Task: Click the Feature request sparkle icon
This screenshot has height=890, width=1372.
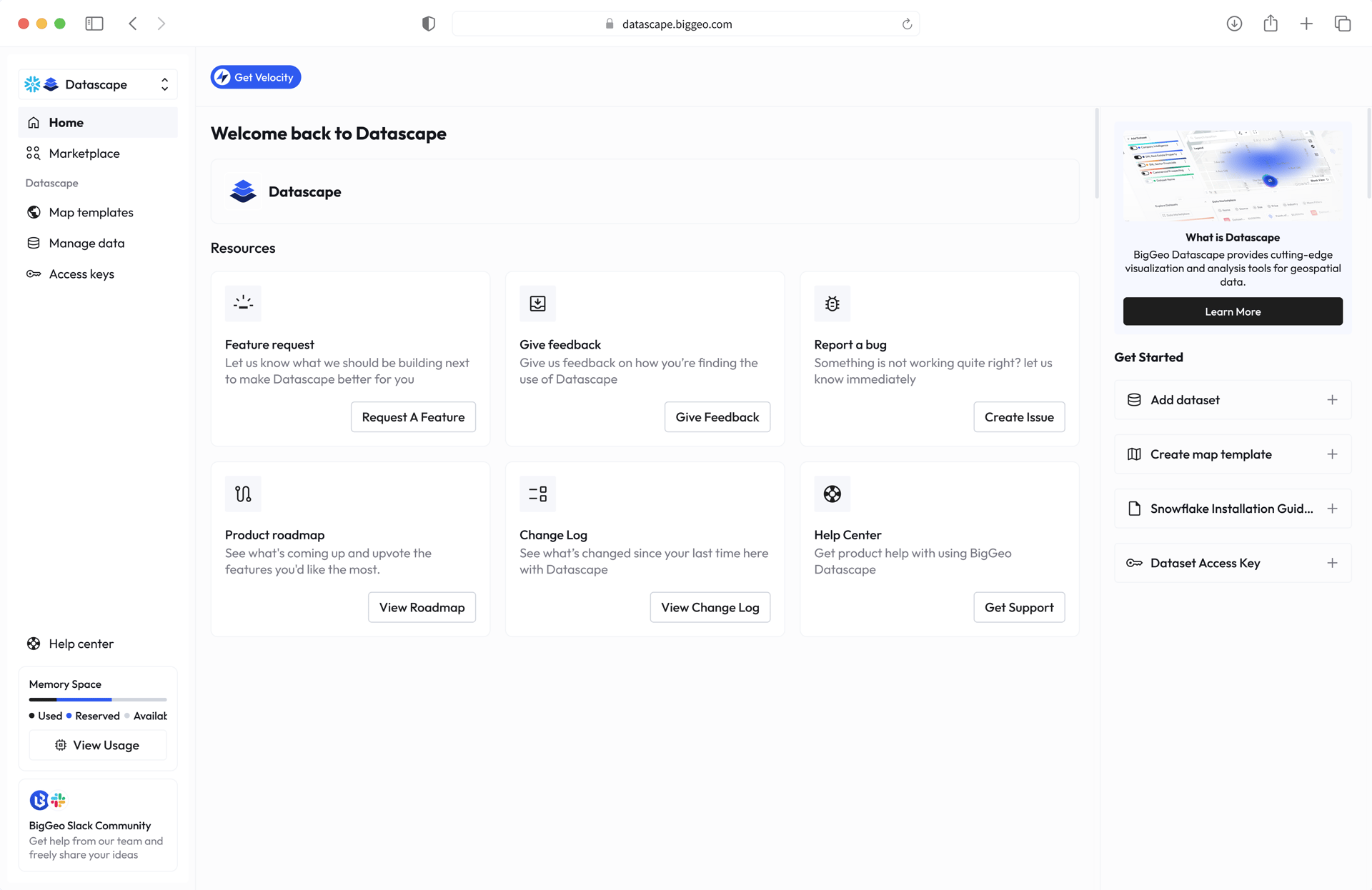Action: click(243, 304)
